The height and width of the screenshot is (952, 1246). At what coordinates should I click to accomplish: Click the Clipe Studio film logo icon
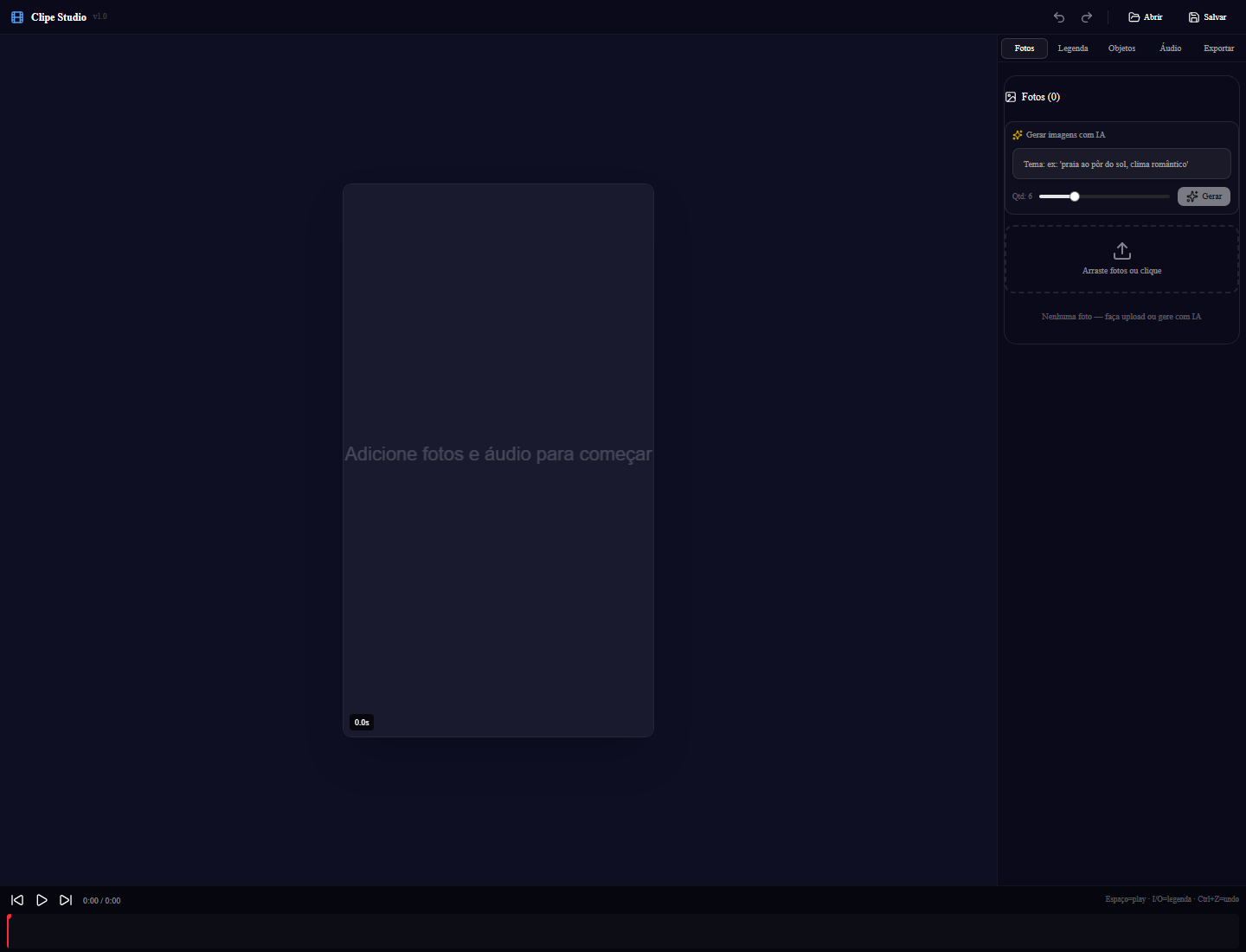point(17,17)
